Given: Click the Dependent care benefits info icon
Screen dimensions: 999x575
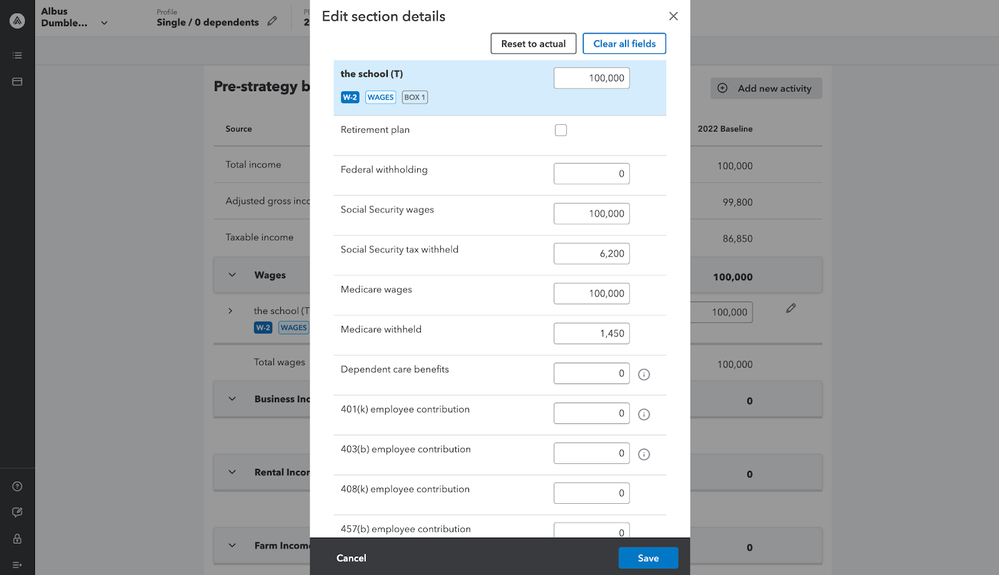Looking at the screenshot, I should pyautogui.click(x=644, y=374).
